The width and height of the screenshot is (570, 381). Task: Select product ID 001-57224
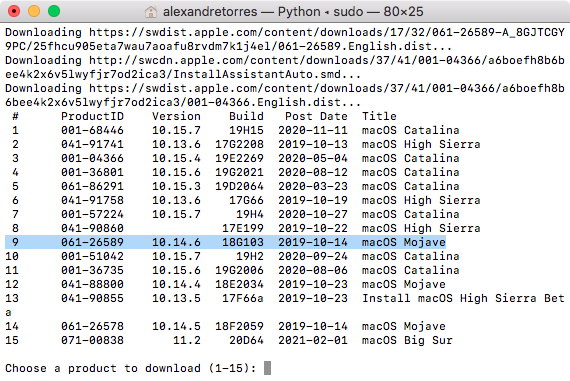point(92,214)
